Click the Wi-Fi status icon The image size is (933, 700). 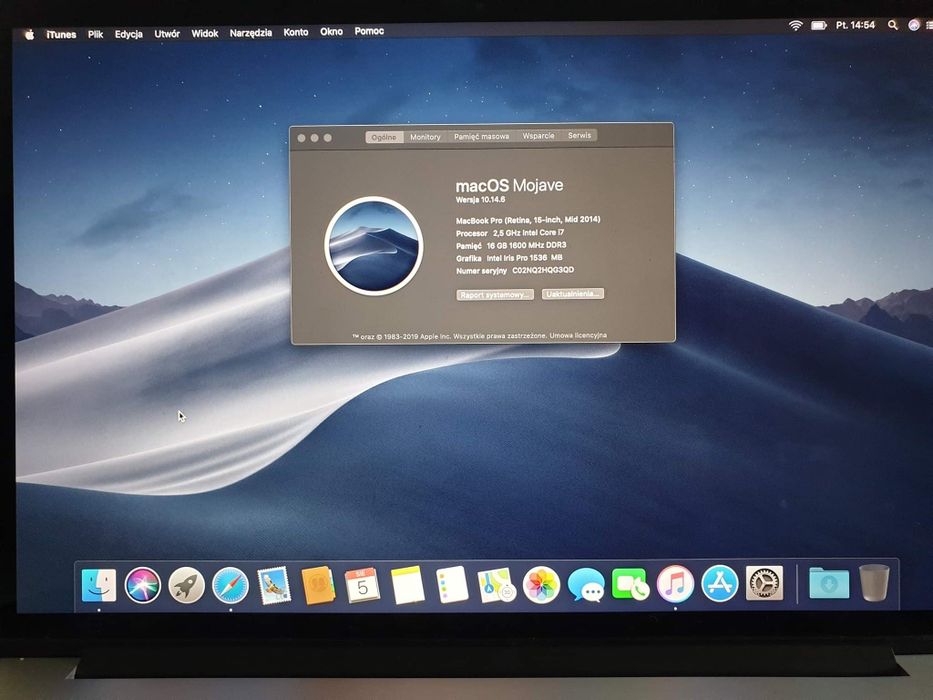point(796,26)
